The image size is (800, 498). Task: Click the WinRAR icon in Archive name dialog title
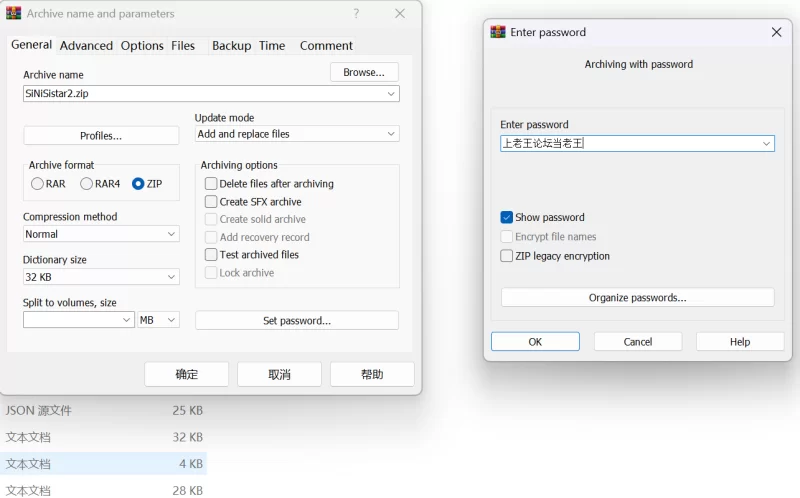(13, 13)
